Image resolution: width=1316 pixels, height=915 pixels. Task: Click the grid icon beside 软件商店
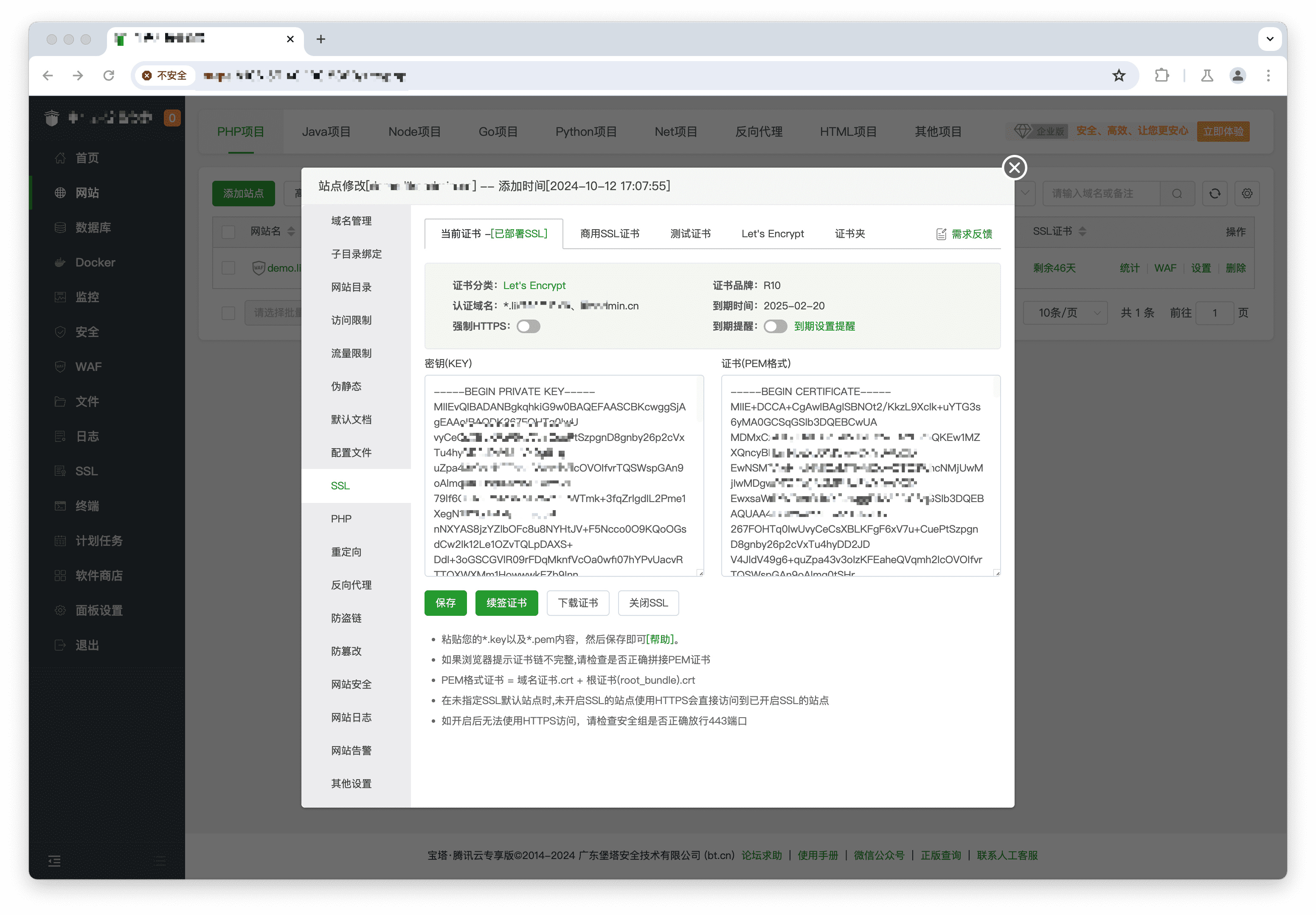(60, 576)
